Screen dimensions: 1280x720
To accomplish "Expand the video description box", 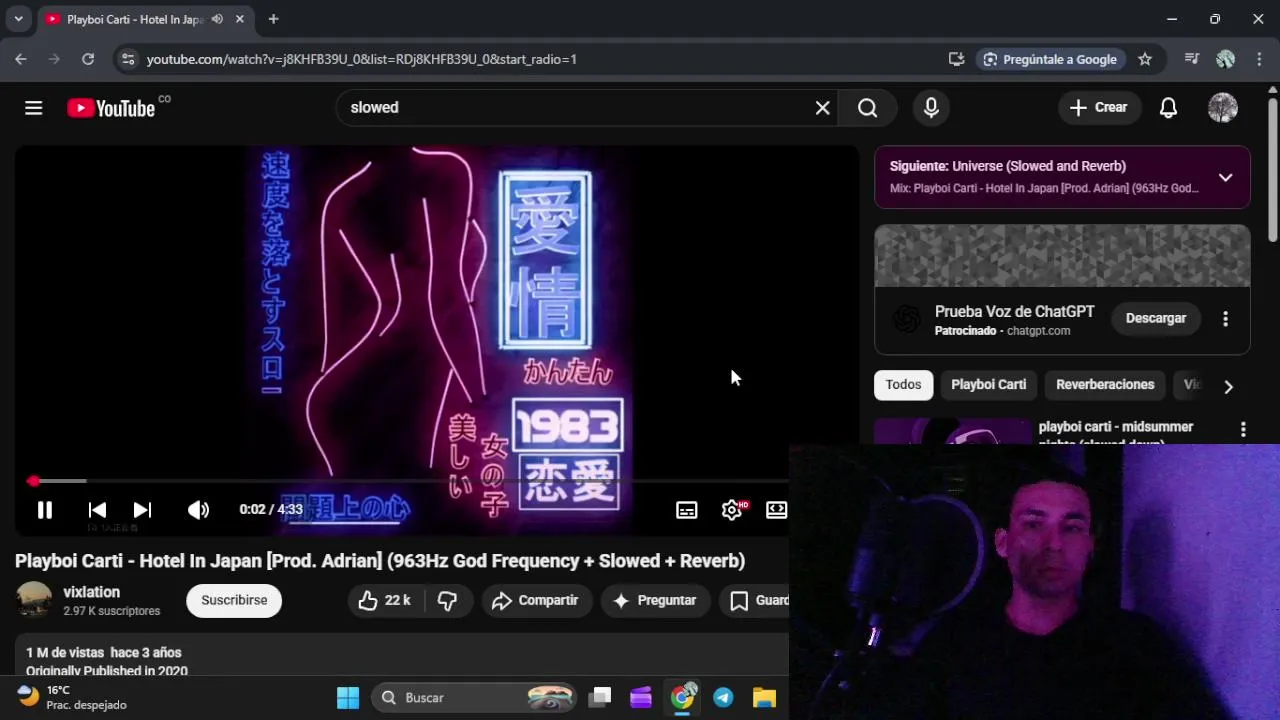I will [402, 654].
